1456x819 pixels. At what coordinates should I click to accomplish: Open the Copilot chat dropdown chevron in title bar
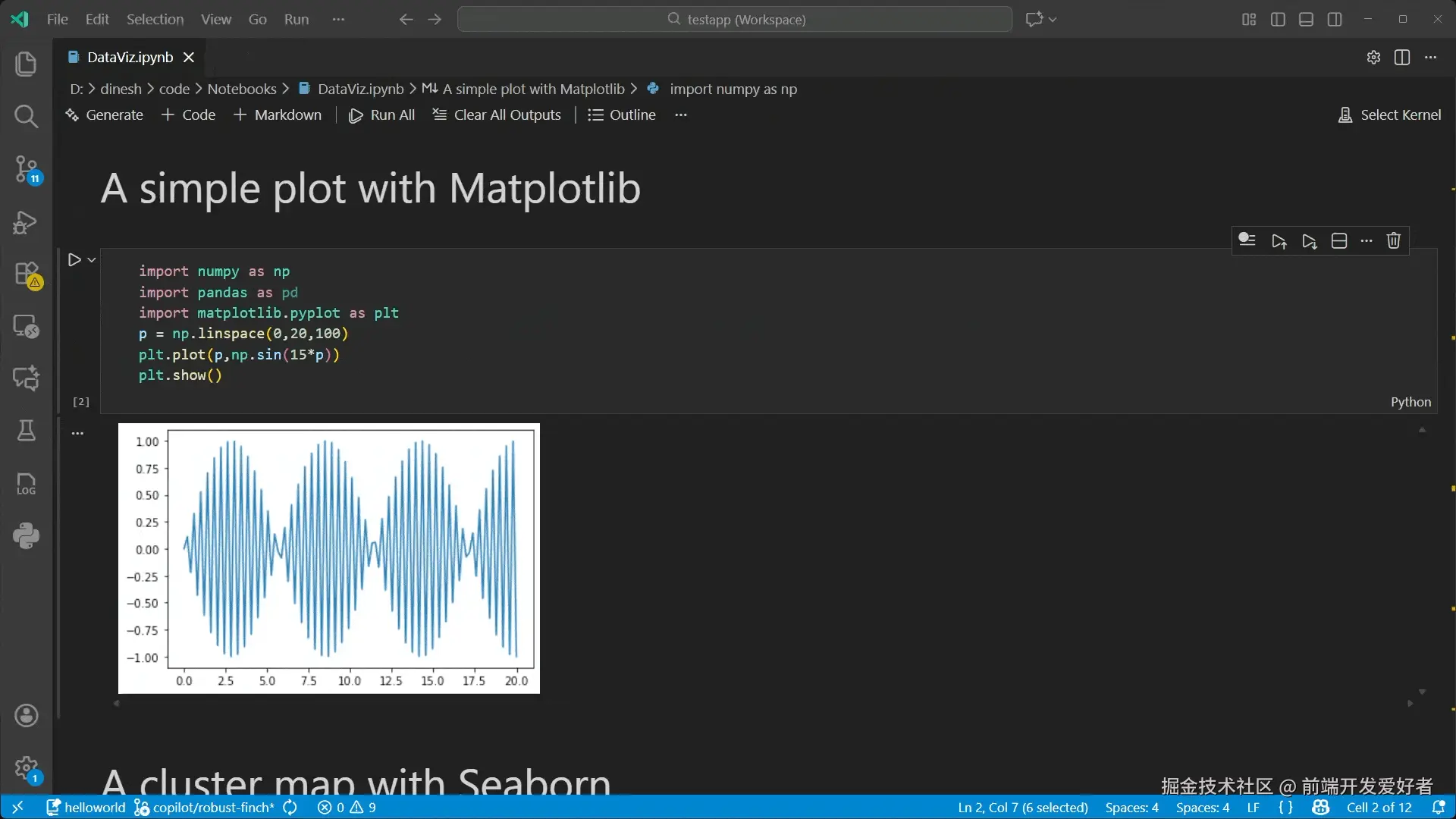[1053, 20]
